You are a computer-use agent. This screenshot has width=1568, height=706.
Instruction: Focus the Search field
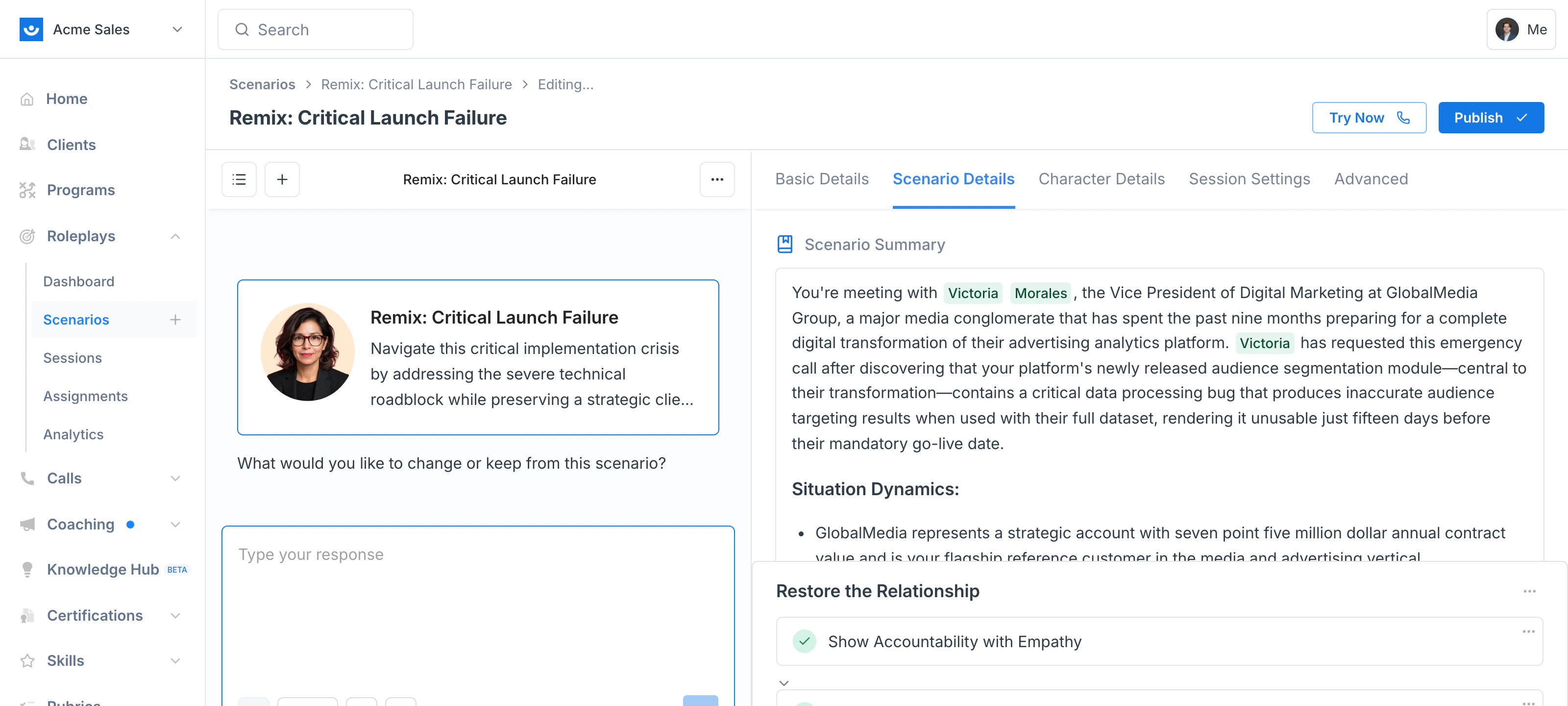pos(315,29)
